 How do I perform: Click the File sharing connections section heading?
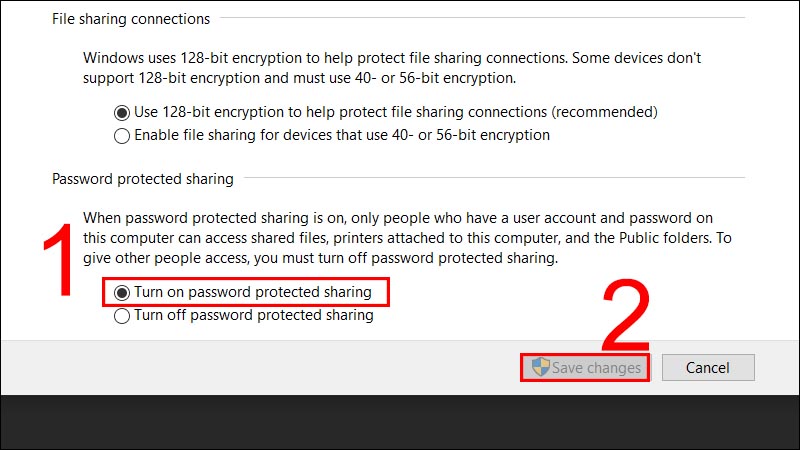click(131, 19)
